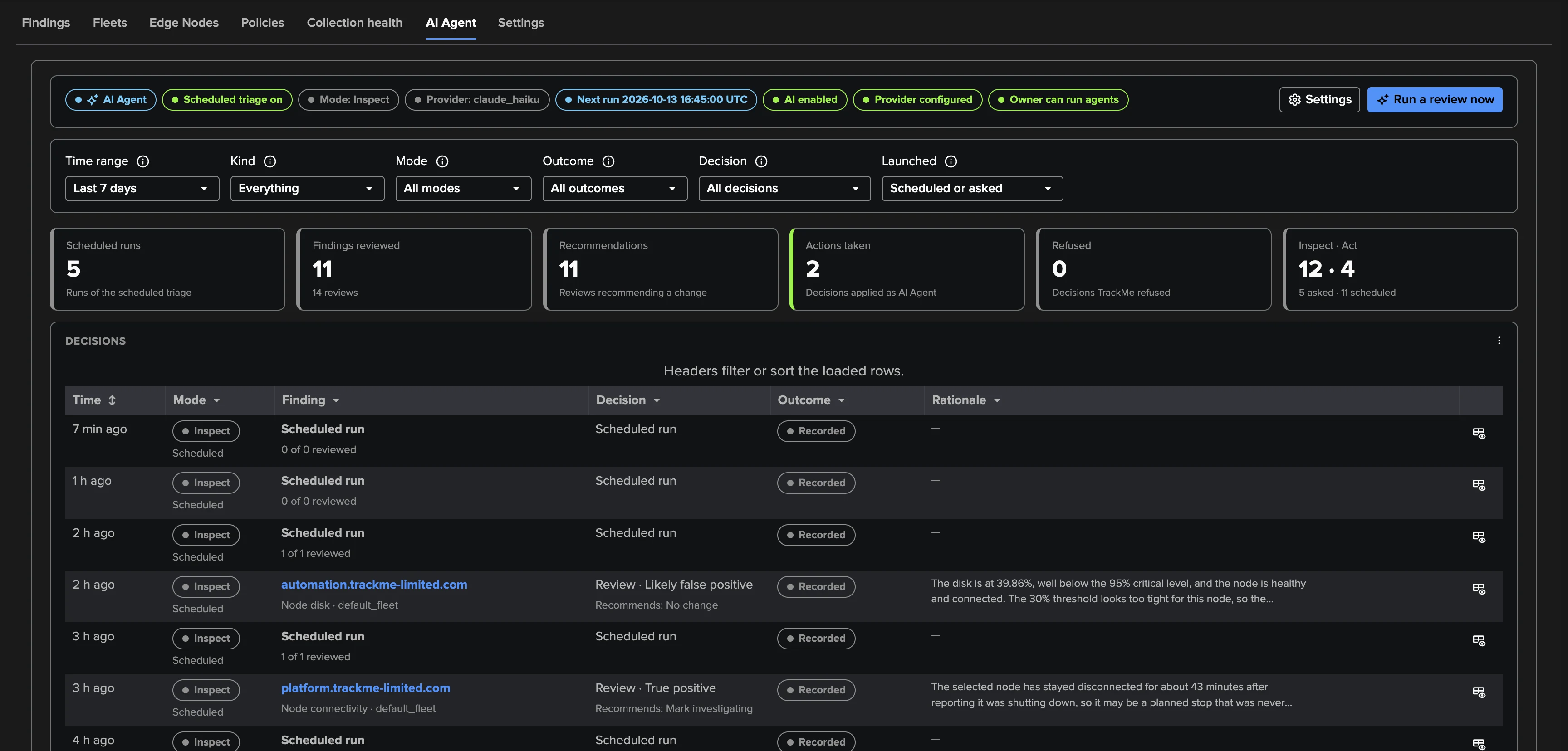Click rationale starting The selected node has stayed
Image resolution: width=1568 pixels, height=751 pixels.
click(1112, 695)
